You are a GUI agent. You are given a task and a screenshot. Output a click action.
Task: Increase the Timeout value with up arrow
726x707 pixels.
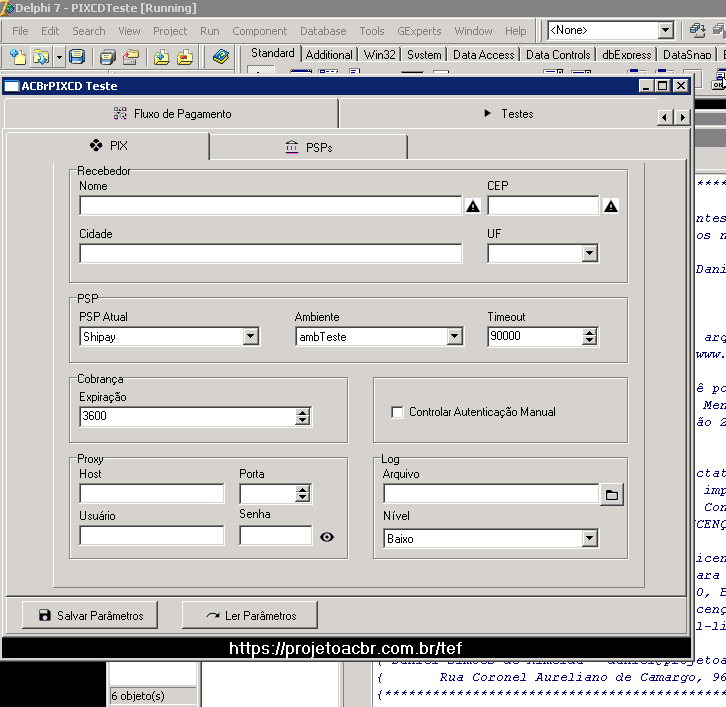[x=589, y=332]
